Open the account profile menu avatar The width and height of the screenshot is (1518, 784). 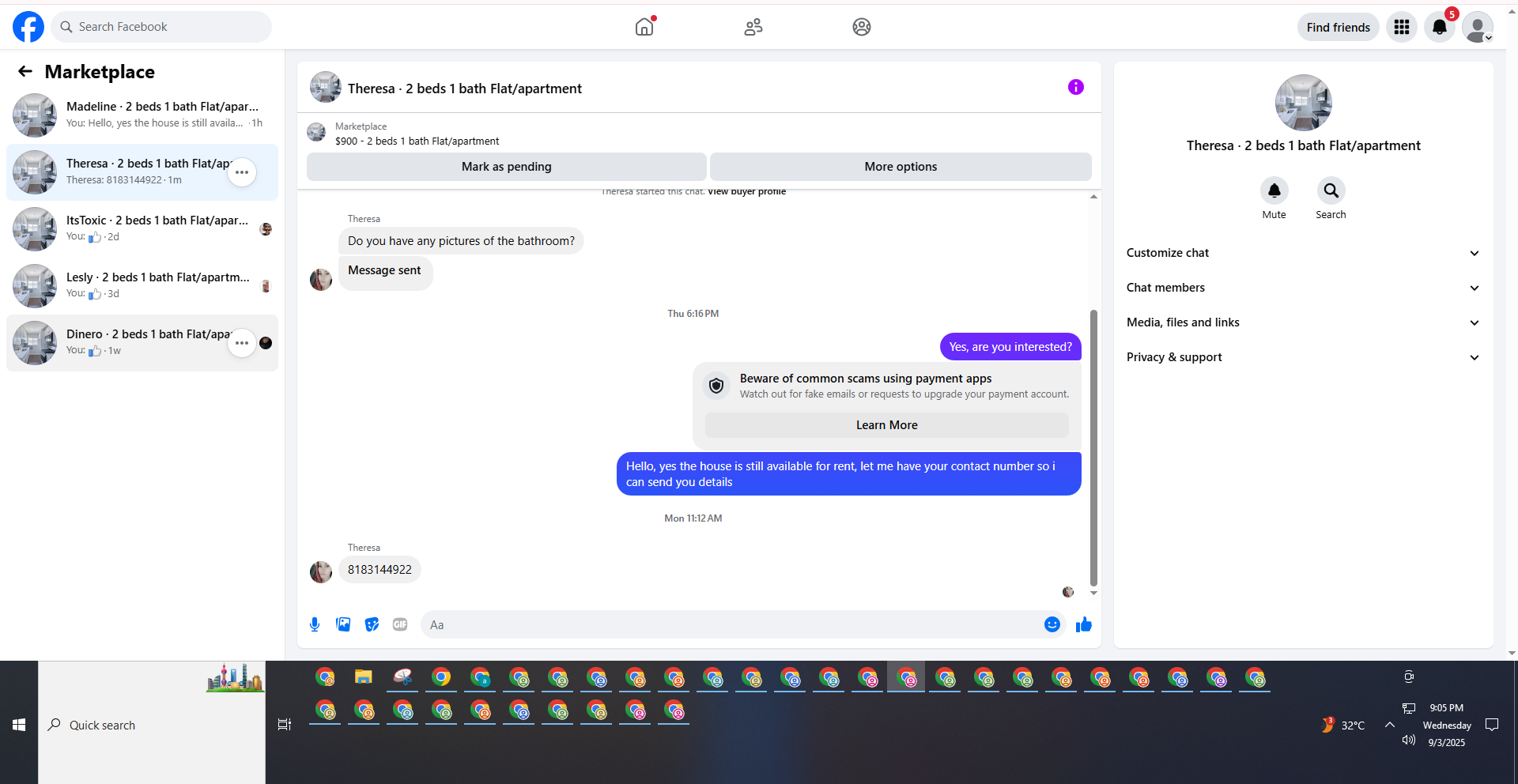click(1478, 27)
